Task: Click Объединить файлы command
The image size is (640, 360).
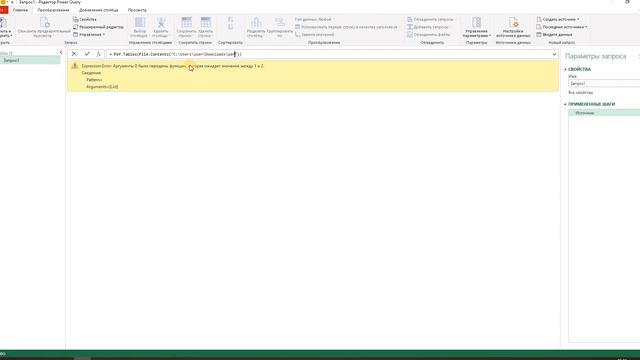Action: 429,35
